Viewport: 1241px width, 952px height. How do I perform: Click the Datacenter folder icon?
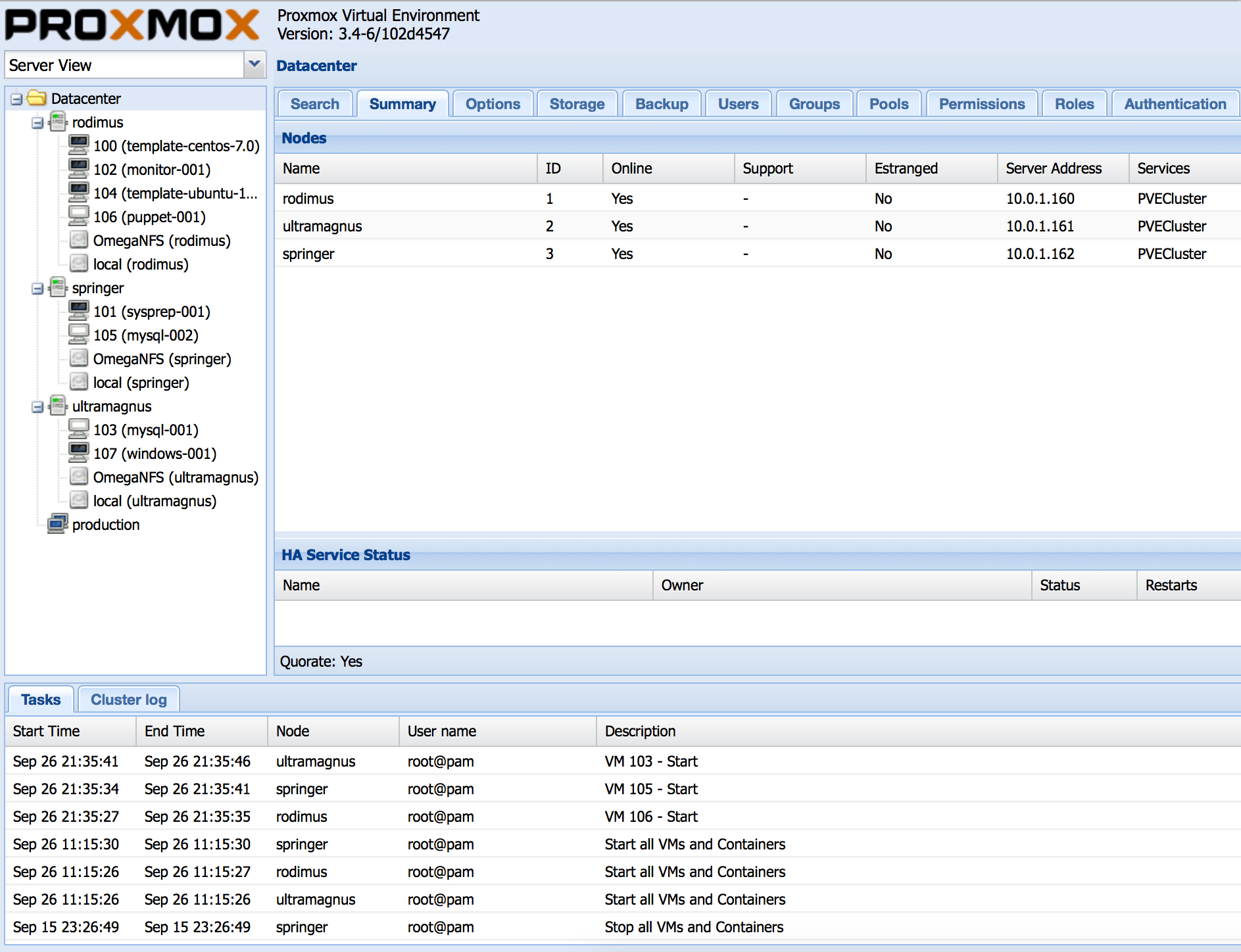[x=36, y=99]
